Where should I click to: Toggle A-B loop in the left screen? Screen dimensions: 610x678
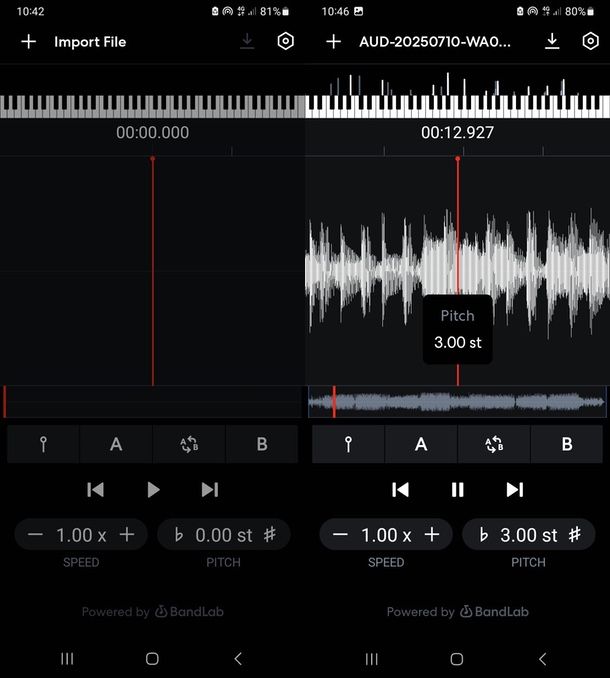(x=189, y=444)
